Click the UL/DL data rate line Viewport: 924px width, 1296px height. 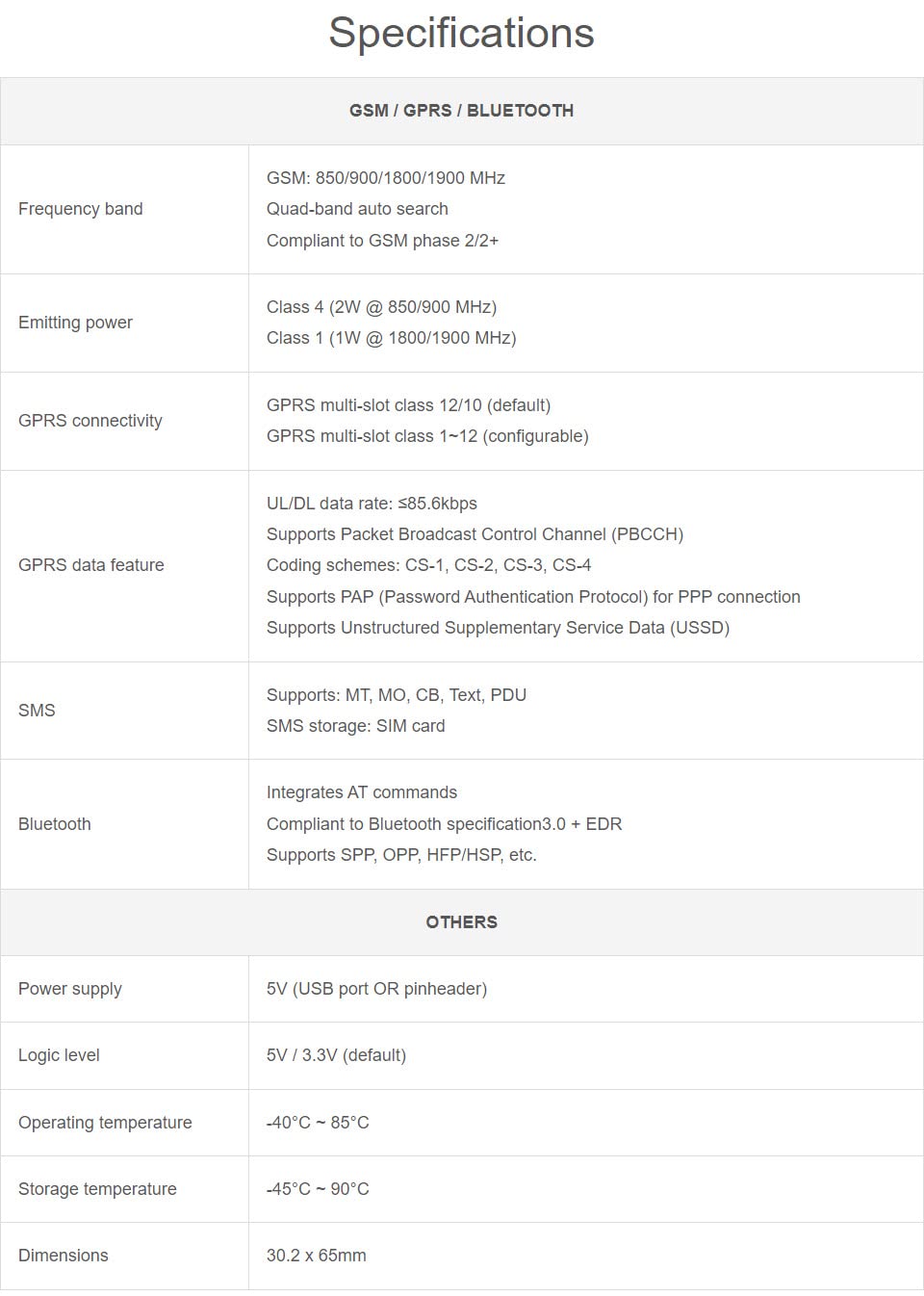pos(372,504)
